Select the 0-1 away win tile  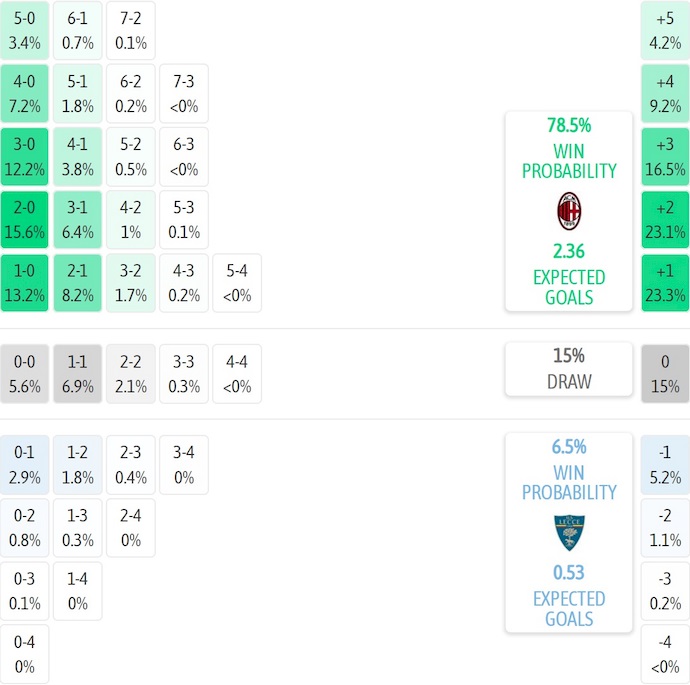(25, 465)
